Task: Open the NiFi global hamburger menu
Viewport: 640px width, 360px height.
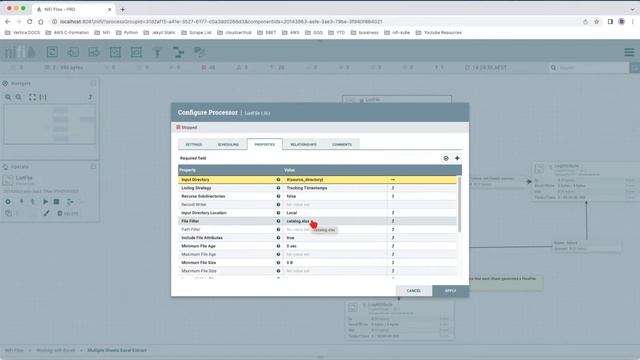Action: pos(629,52)
